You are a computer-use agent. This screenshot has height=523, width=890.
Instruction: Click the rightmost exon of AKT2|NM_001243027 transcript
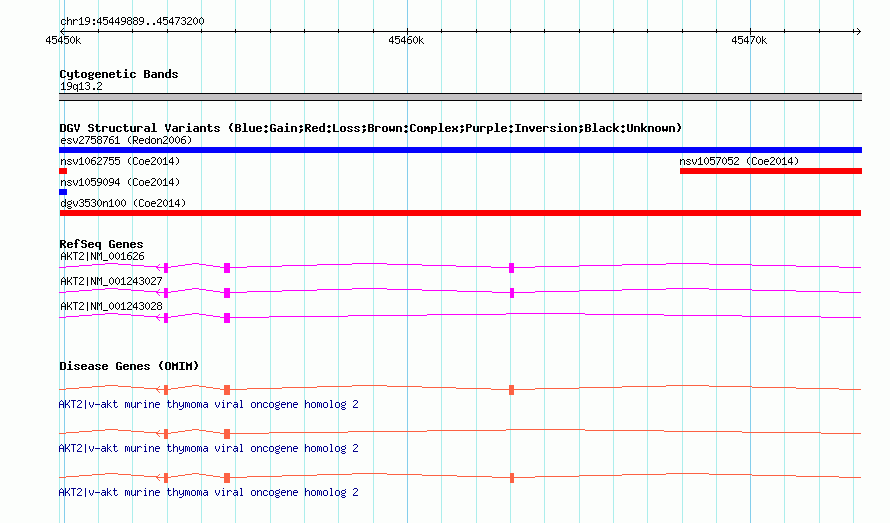(x=512, y=293)
